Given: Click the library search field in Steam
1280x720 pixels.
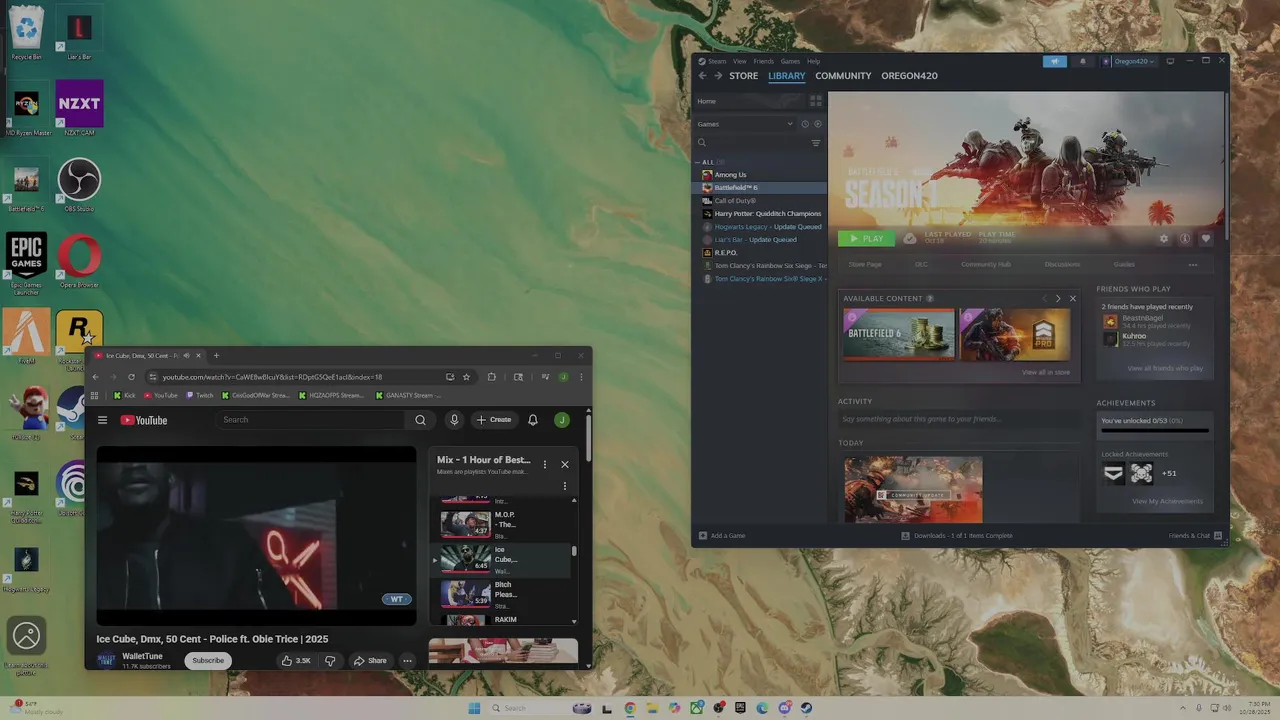Looking at the screenshot, I should tap(752, 143).
